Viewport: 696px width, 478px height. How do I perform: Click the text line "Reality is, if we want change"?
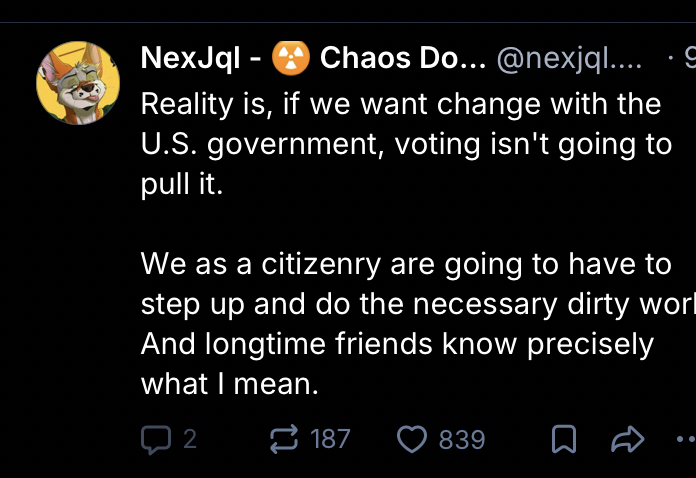coord(400,103)
